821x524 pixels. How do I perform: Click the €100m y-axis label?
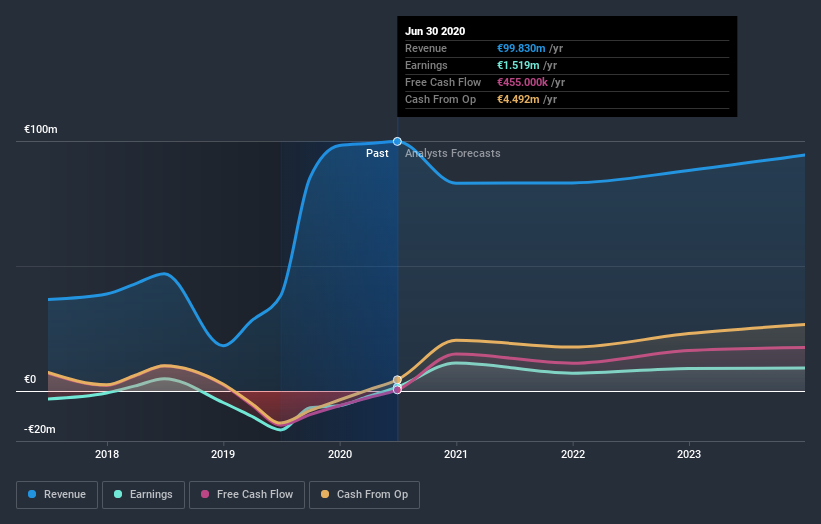pyautogui.click(x=41, y=129)
